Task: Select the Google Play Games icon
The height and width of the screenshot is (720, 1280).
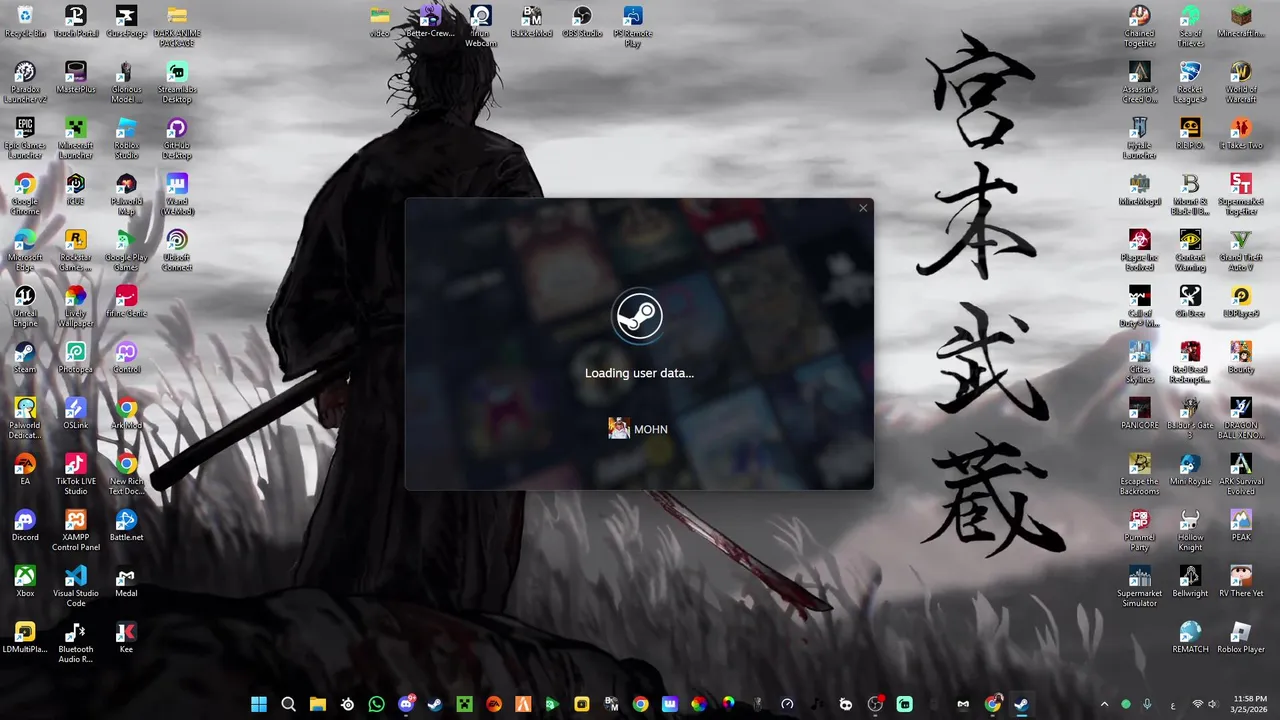Action: pos(126,251)
